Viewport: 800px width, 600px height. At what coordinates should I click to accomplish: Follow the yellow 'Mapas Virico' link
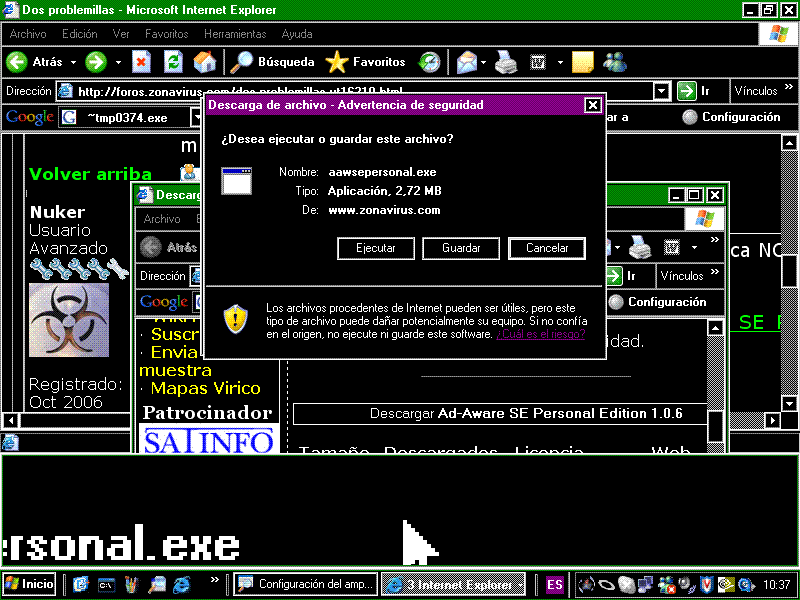tap(205, 388)
